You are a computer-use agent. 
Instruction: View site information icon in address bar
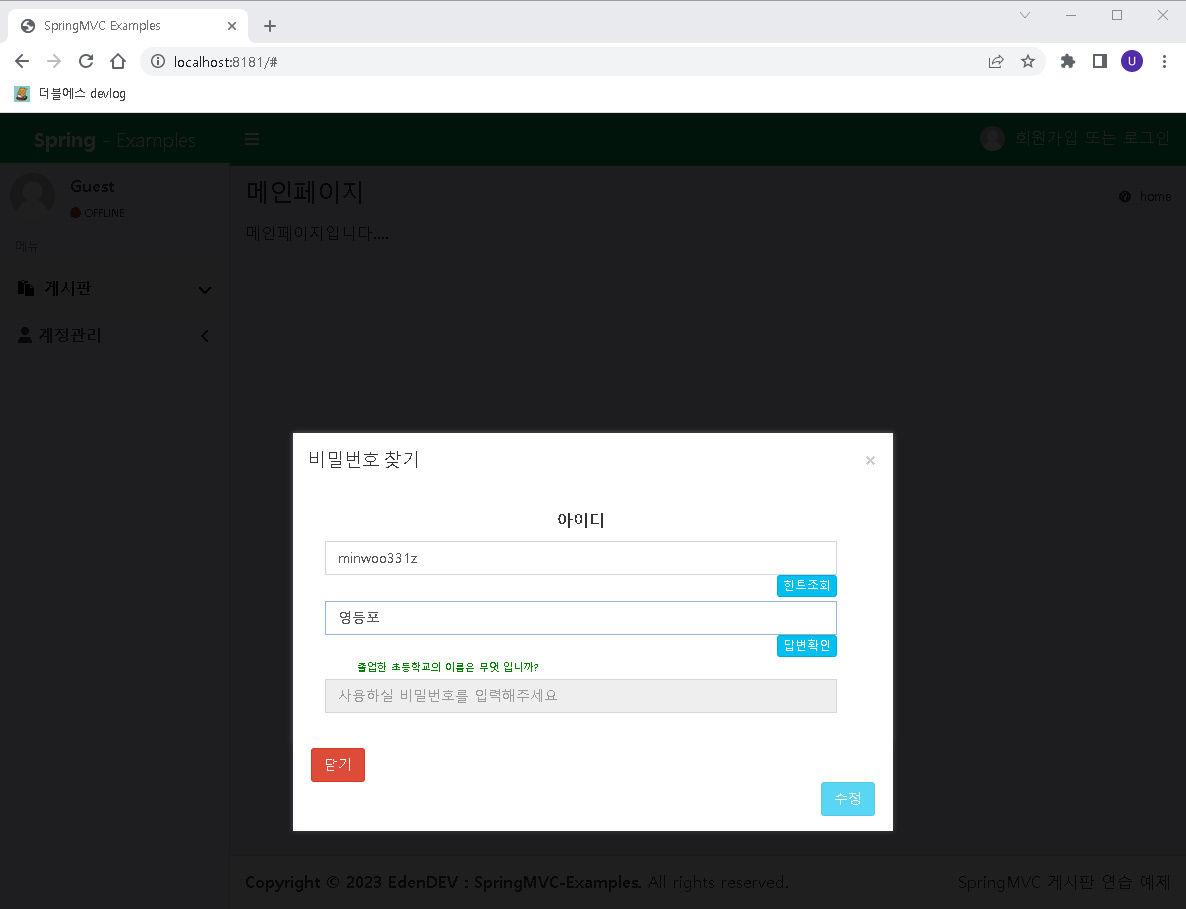click(x=158, y=61)
